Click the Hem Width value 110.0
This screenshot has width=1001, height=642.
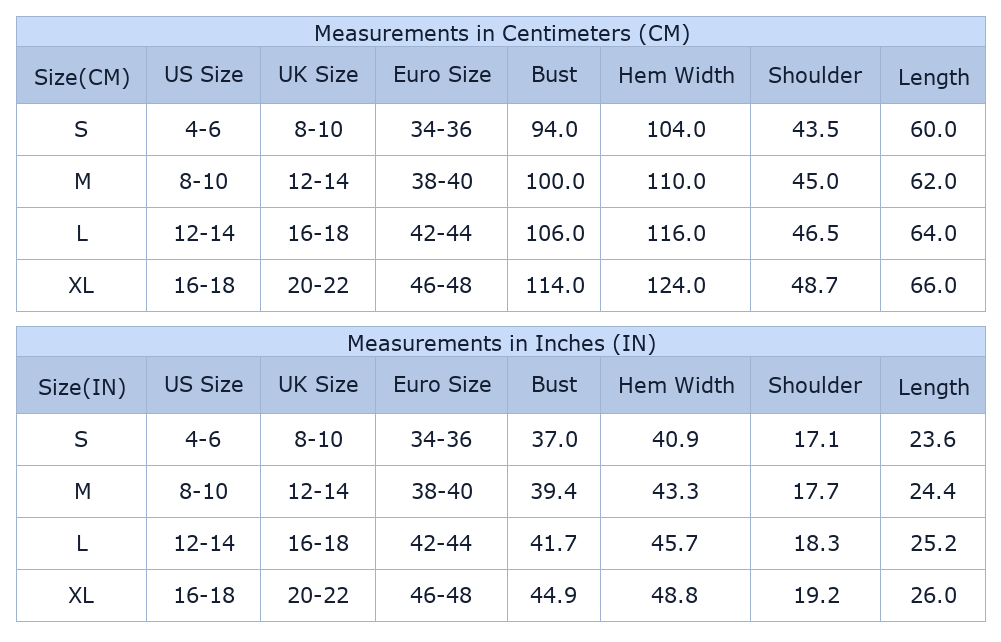pyautogui.click(x=676, y=181)
